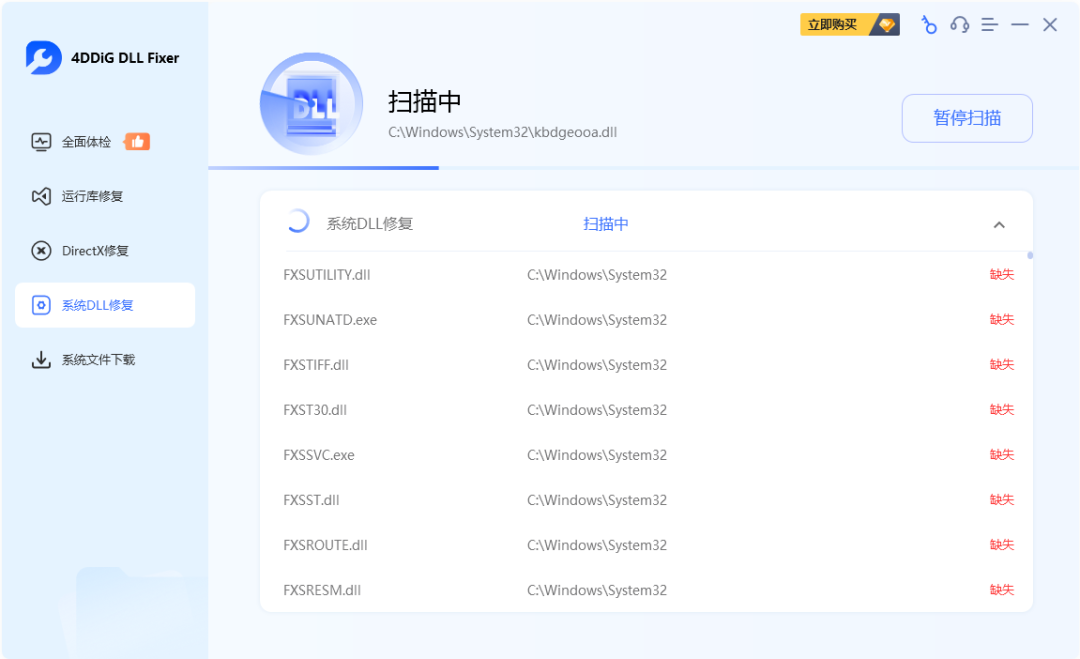Collapse the 系统DLL修复 results section
This screenshot has height=659, width=1080.
(x=999, y=225)
